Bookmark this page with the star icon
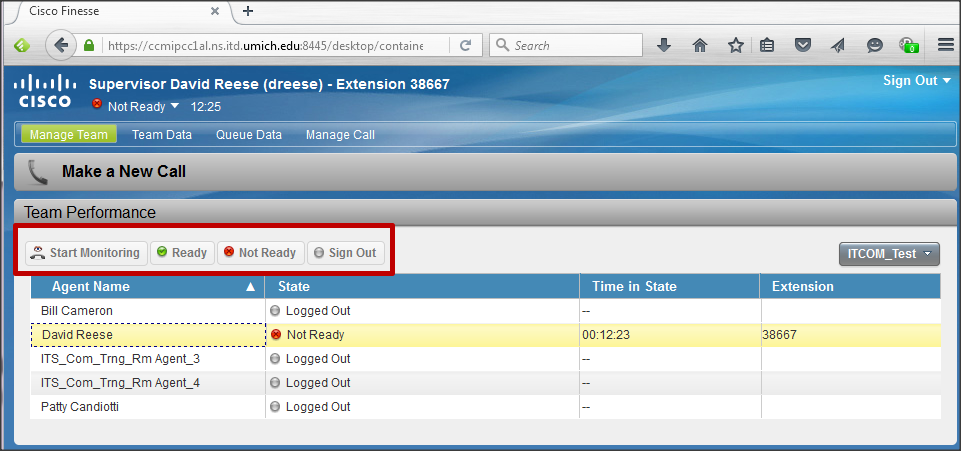The height and width of the screenshot is (451, 961). [x=735, y=45]
